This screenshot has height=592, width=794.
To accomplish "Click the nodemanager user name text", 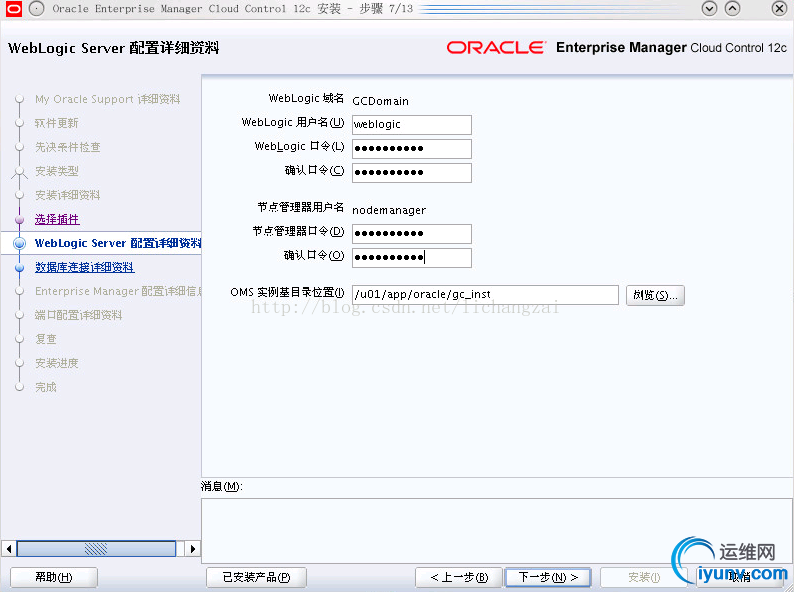I will click(389, 210).
